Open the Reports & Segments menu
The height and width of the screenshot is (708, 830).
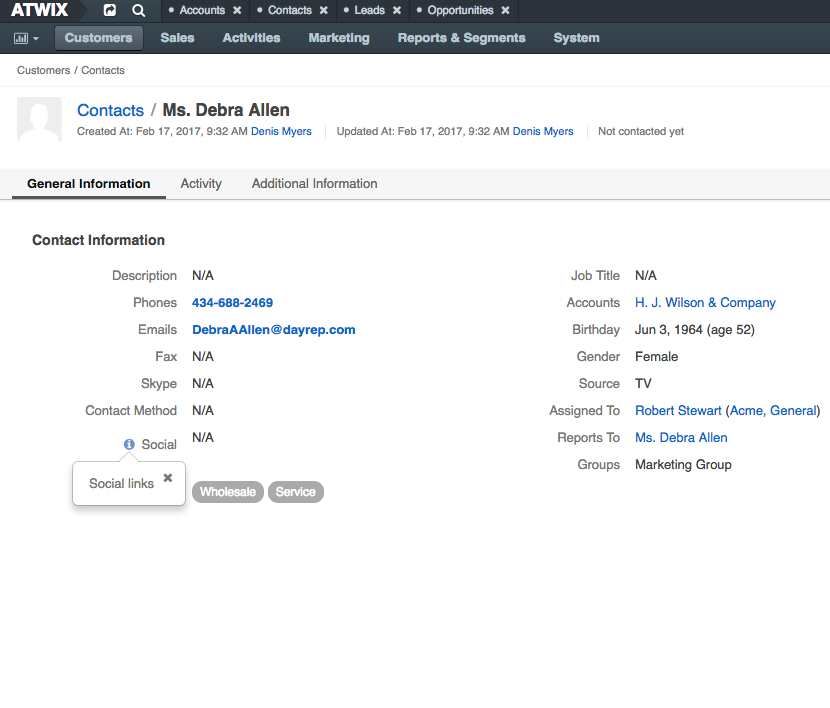[462, 38]
